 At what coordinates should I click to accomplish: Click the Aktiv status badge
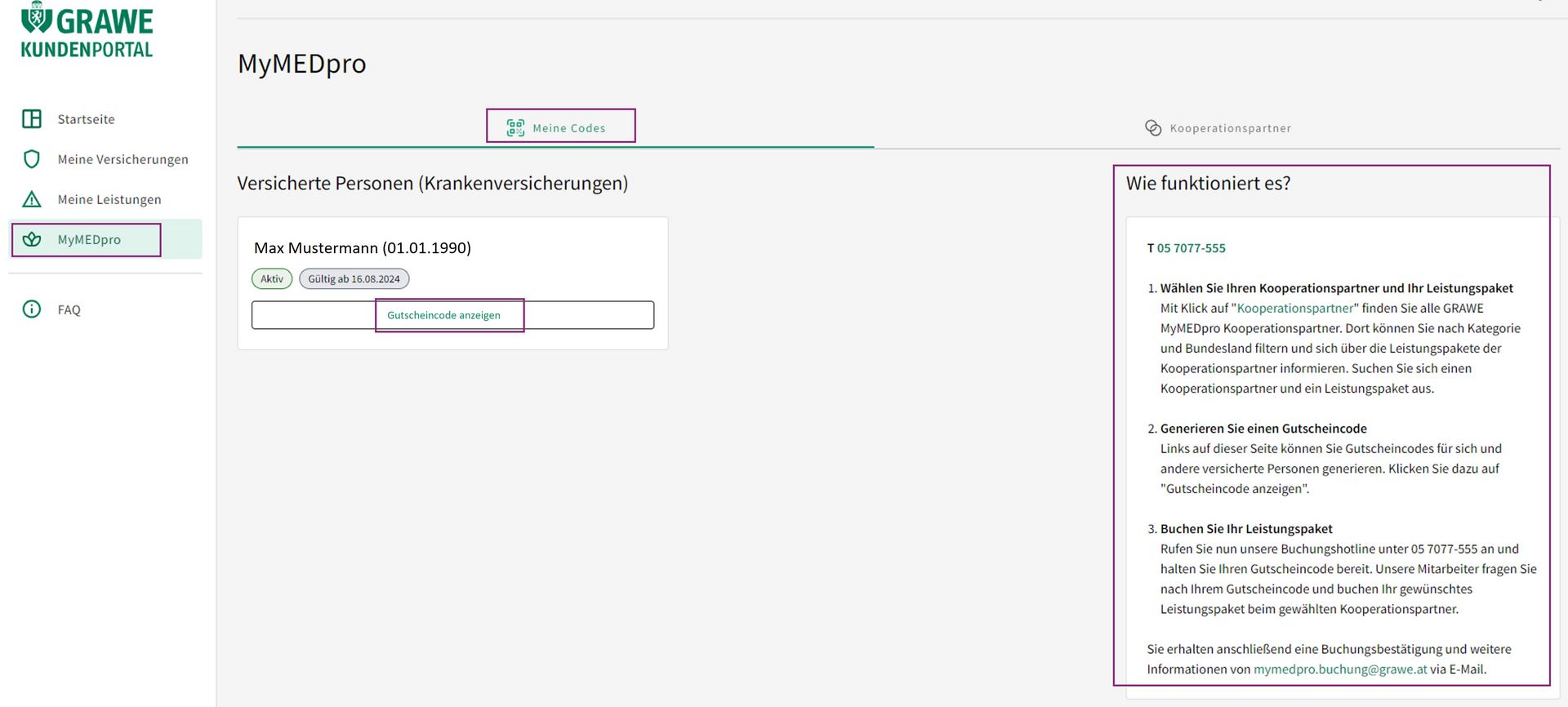coord(272,279)
